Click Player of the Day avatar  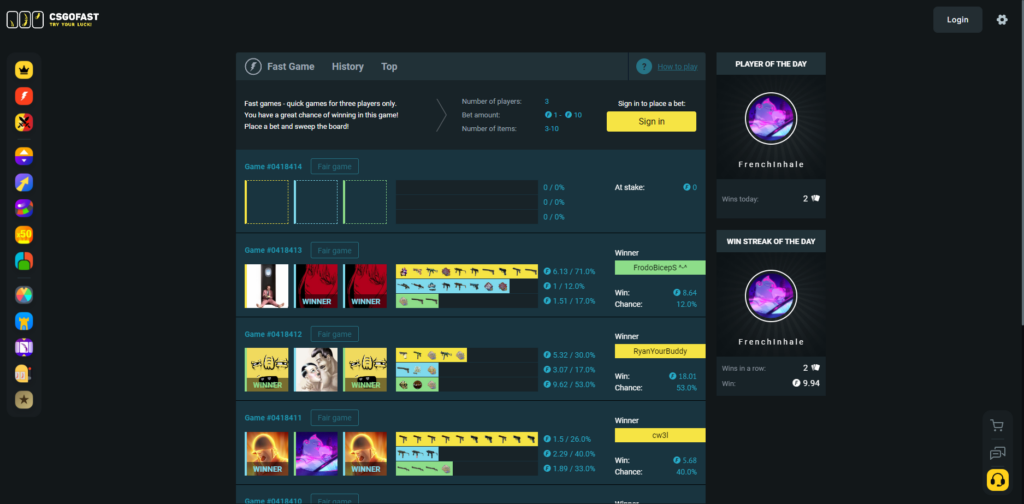click(x=771, y=118)
